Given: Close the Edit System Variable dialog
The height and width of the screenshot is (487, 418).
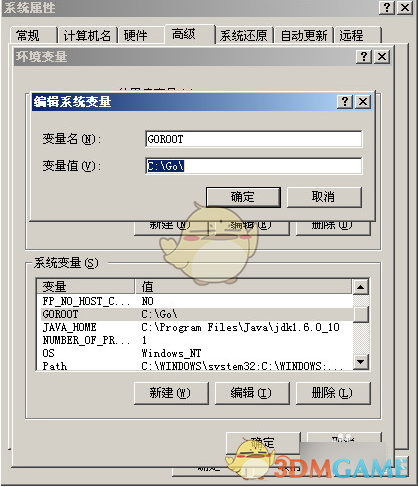Looking at the screenshot, I should pyautogui.click(x=363, y=101).
